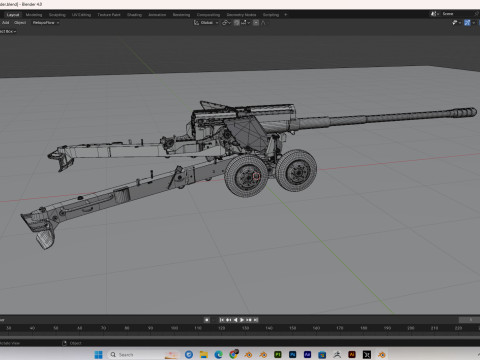Open the Modeling workspace tab
Screen dimensions: 480x360
click(34, 15)
